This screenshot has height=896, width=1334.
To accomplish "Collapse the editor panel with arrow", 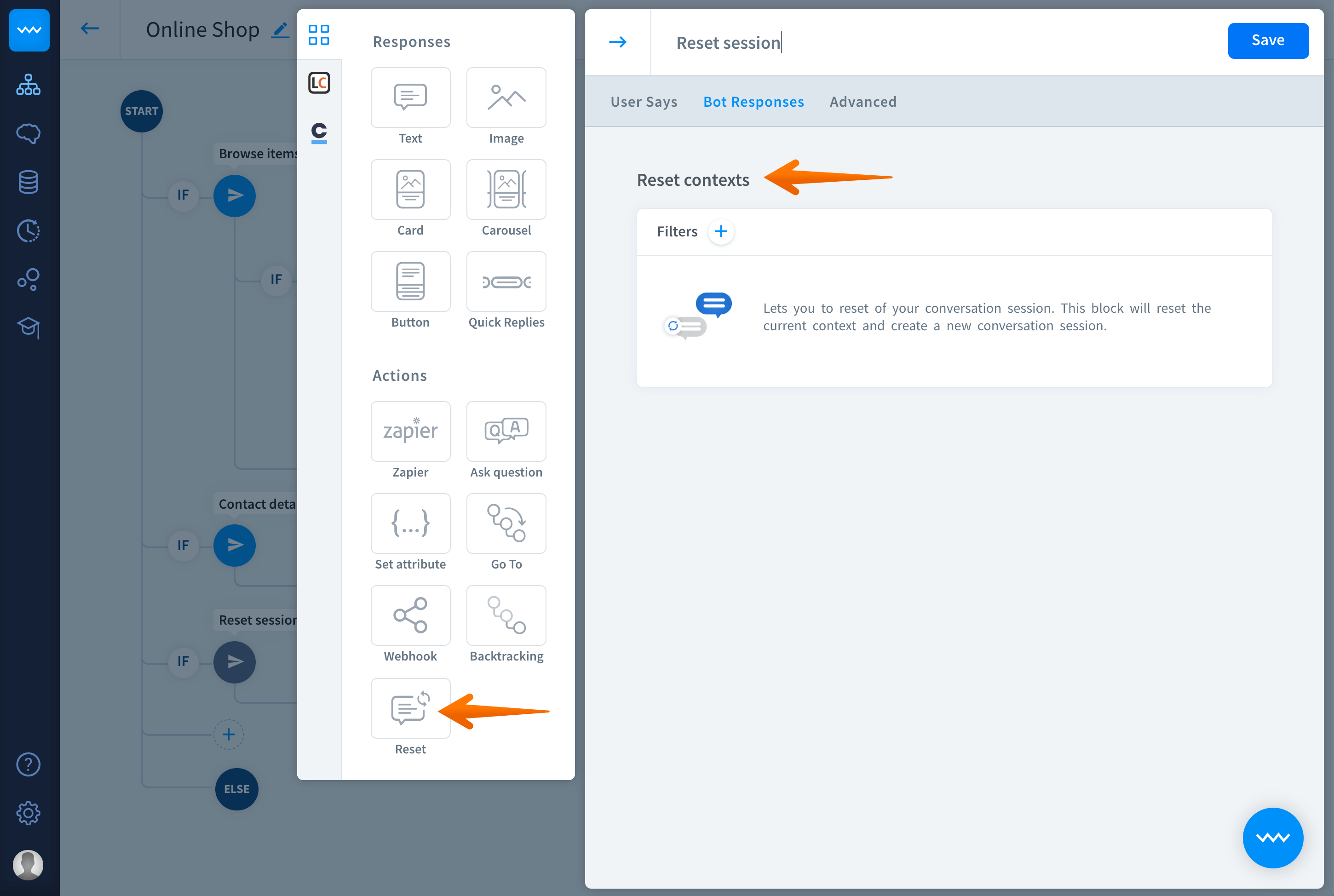I will click(x=618, y=42).
